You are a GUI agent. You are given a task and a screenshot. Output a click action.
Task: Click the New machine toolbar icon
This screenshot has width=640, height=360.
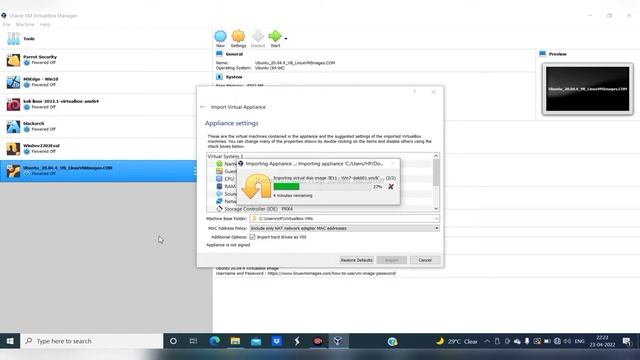[220, 39]
